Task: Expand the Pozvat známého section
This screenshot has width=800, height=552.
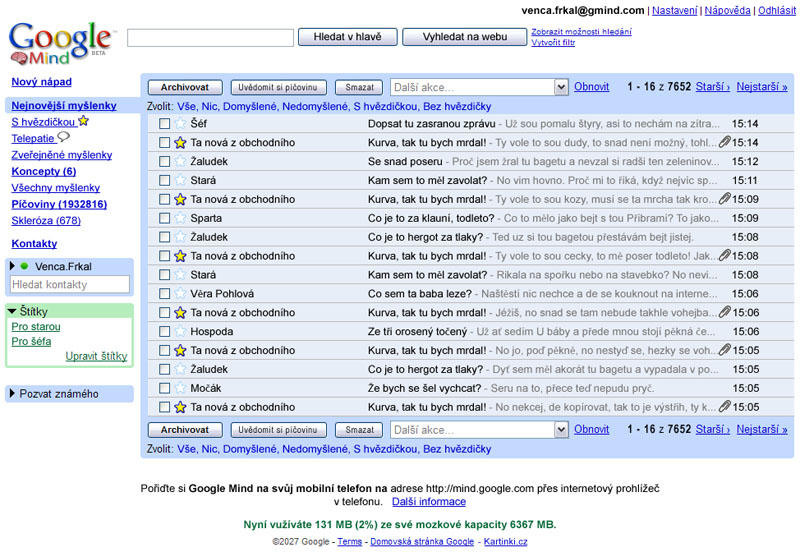Action: (x=12, y=394)
